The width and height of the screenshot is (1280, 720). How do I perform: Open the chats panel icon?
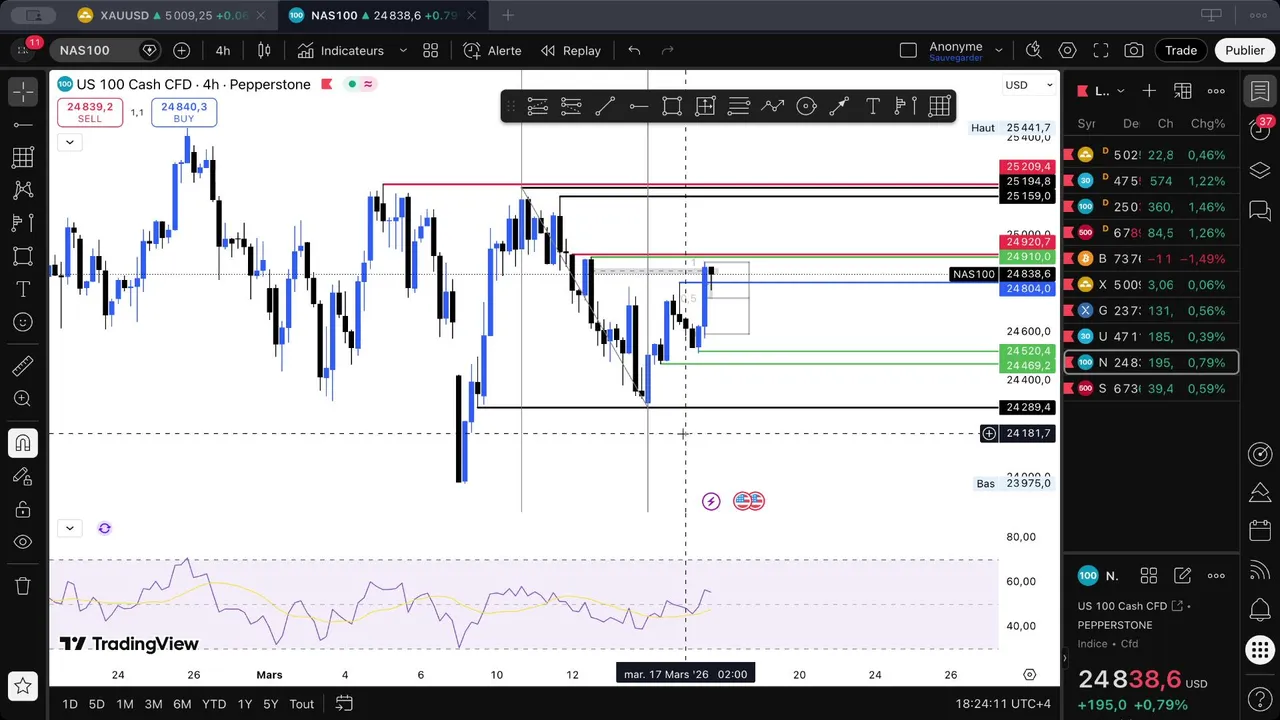(x=1260, y=210)
